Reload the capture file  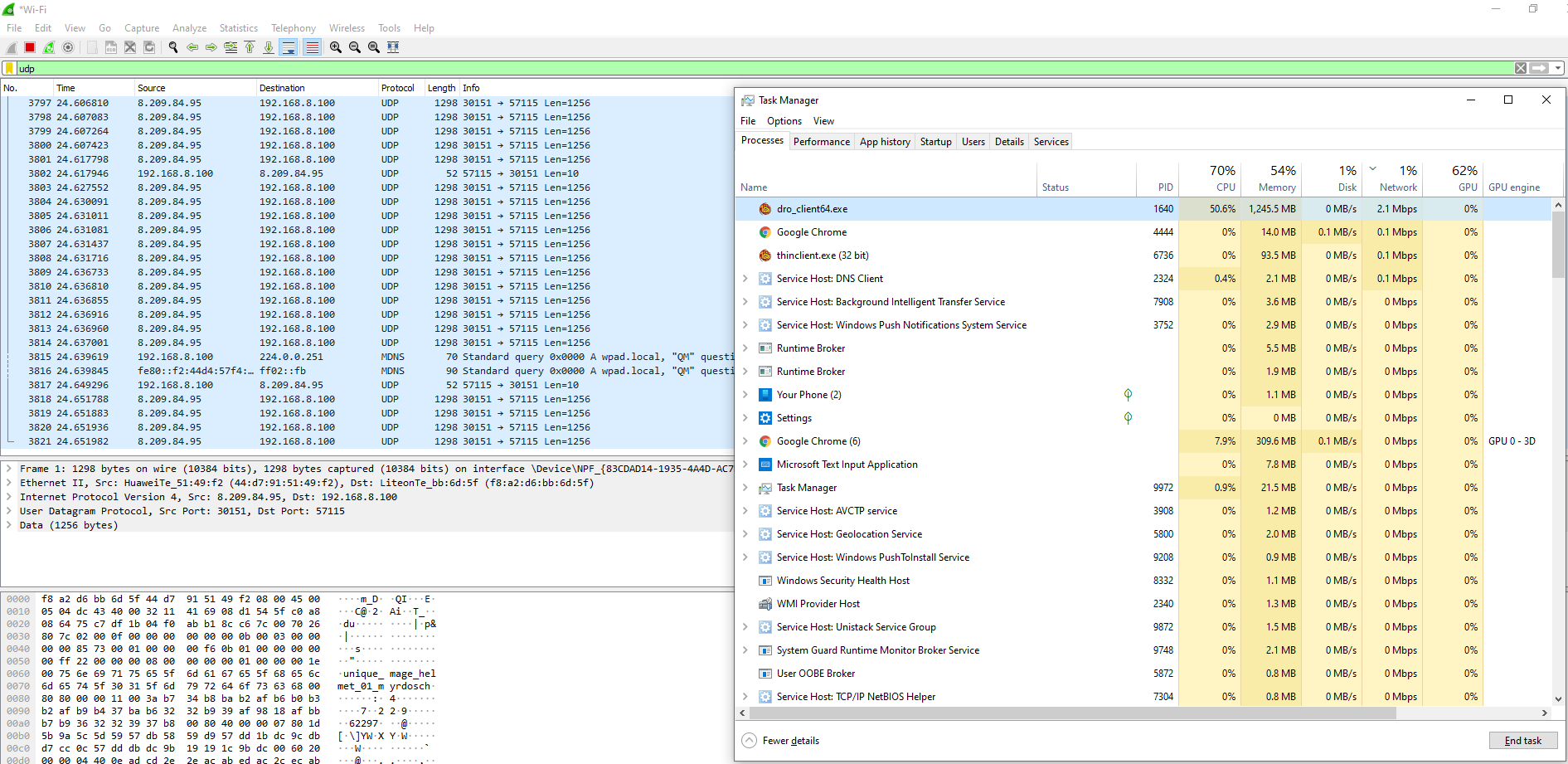(149, 47)
